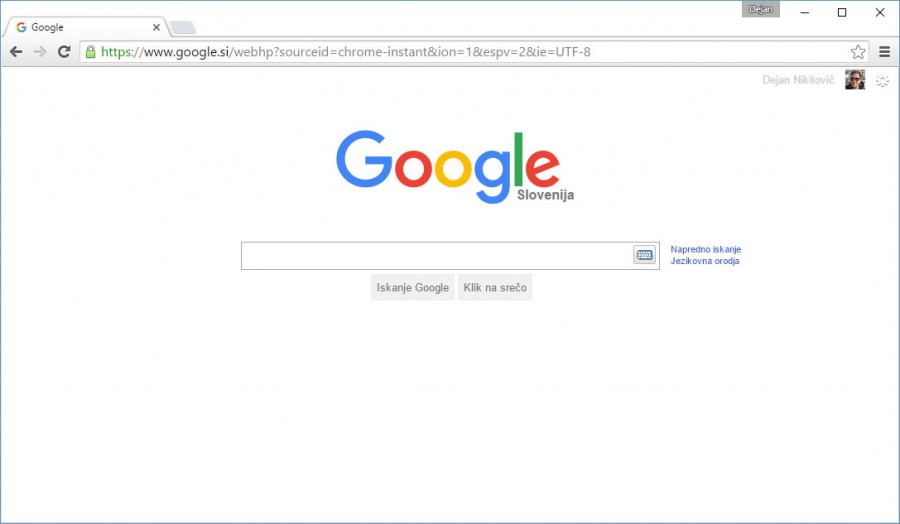Click the forward navigation arrow

[x=40, y=52]
